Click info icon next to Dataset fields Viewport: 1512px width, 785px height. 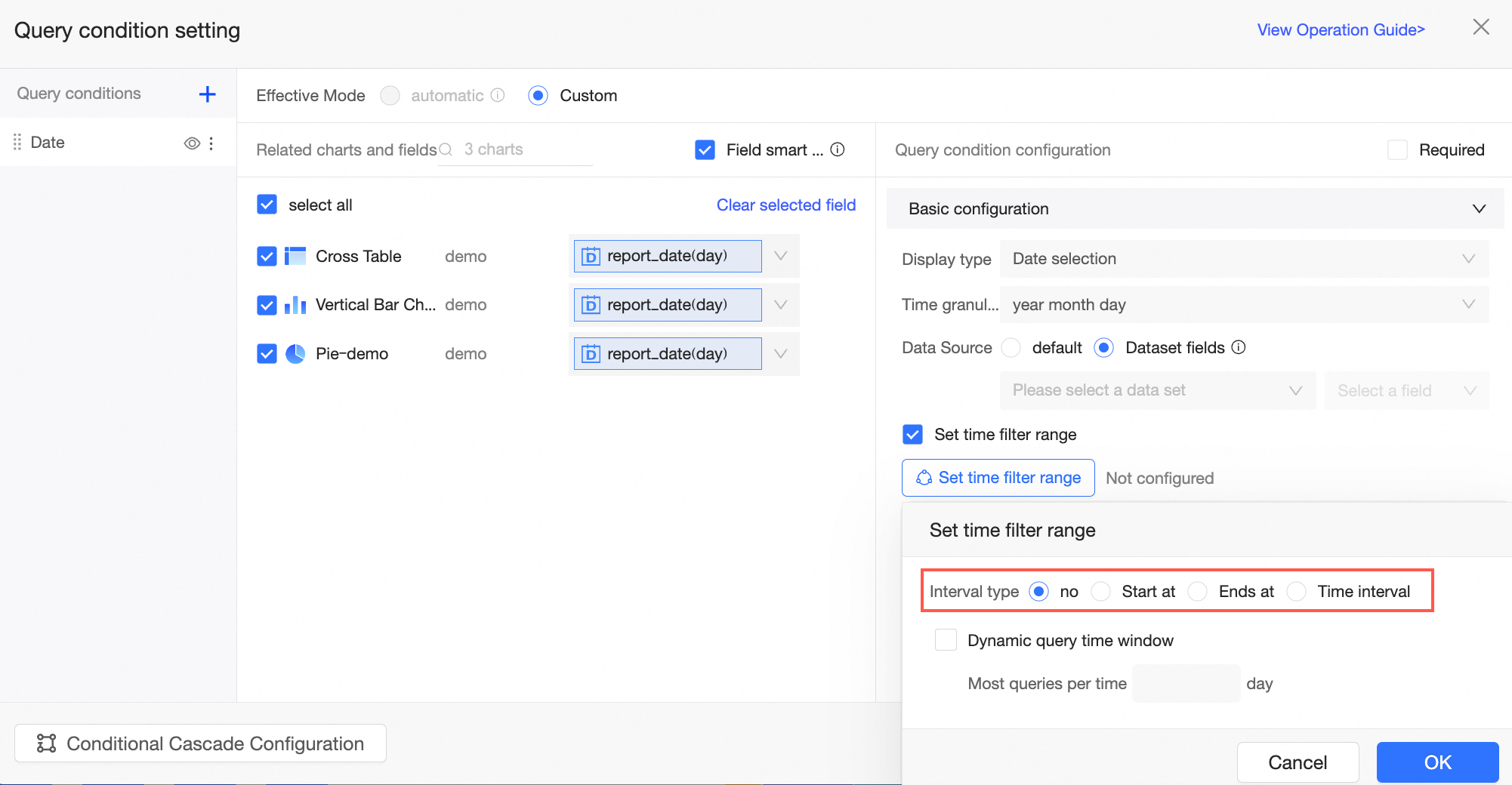[x=1239, y=347]
